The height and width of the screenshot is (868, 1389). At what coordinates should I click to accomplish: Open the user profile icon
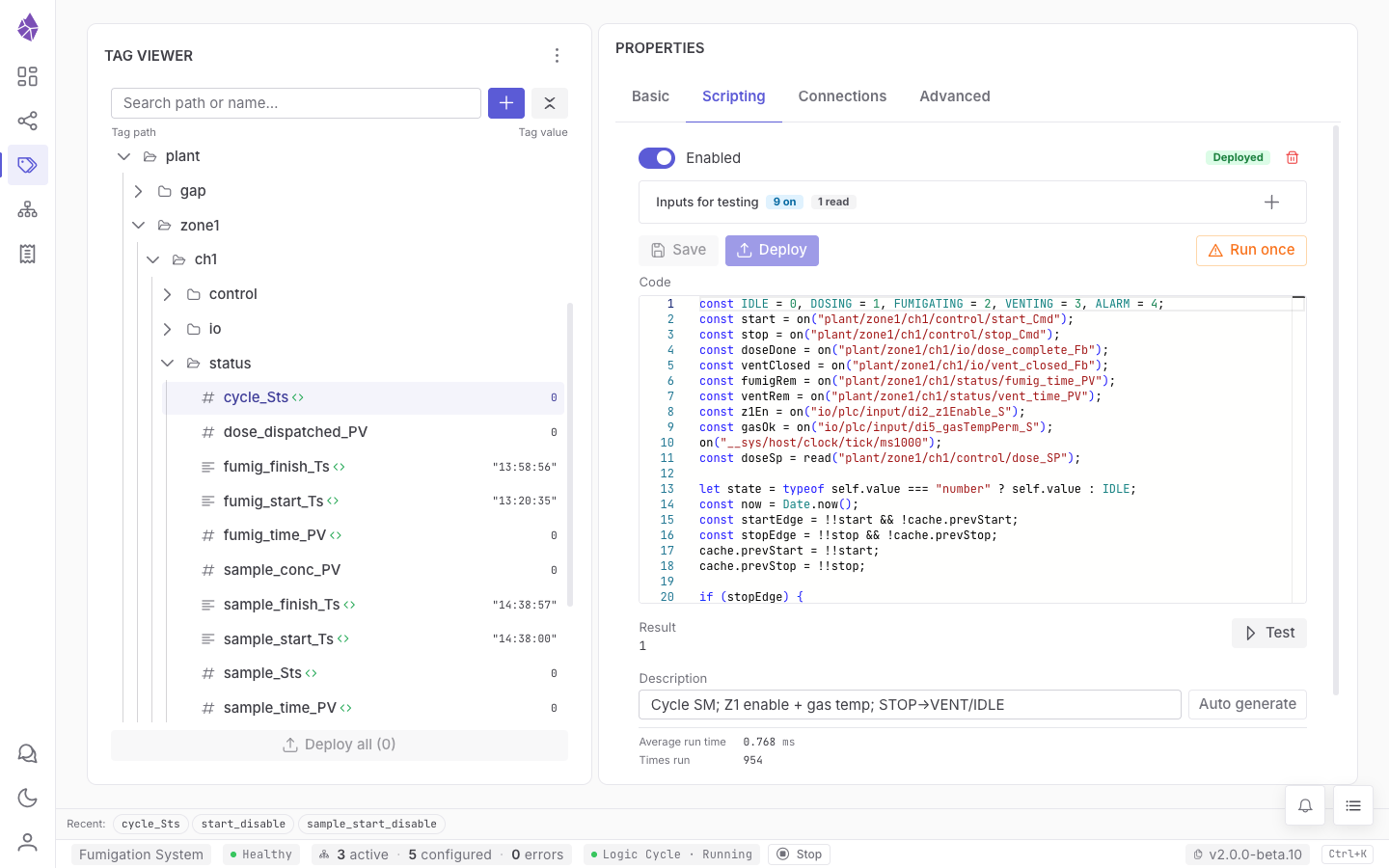click(x=28, y=842)
